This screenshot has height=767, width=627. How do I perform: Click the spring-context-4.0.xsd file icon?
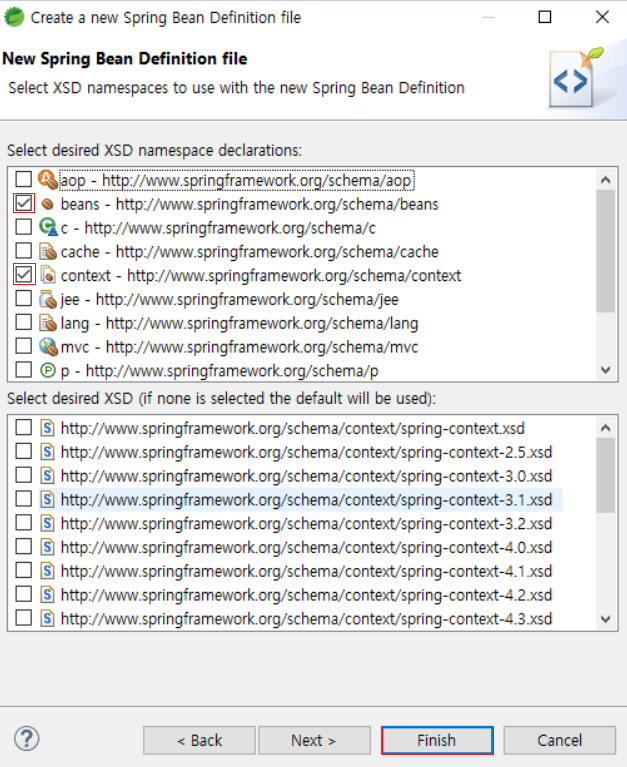coord(47,547)
